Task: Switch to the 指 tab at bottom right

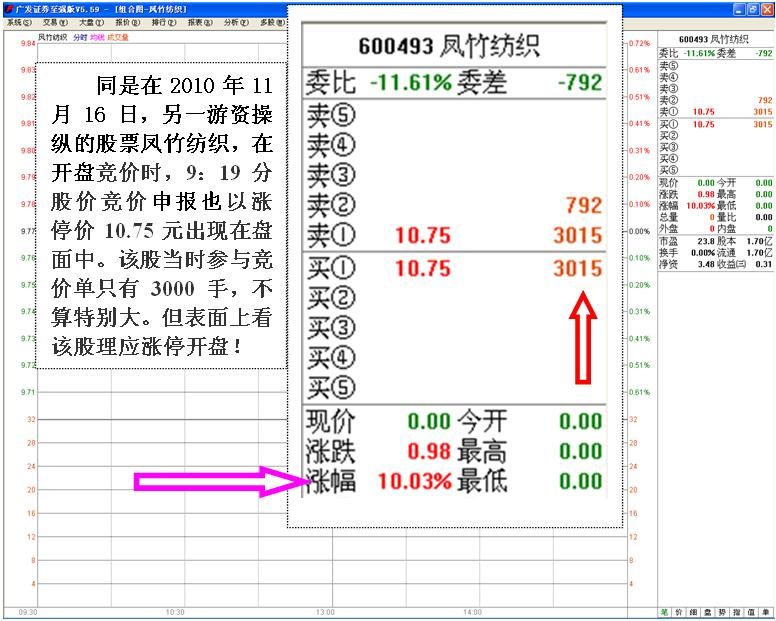Action: click(737, 613)
